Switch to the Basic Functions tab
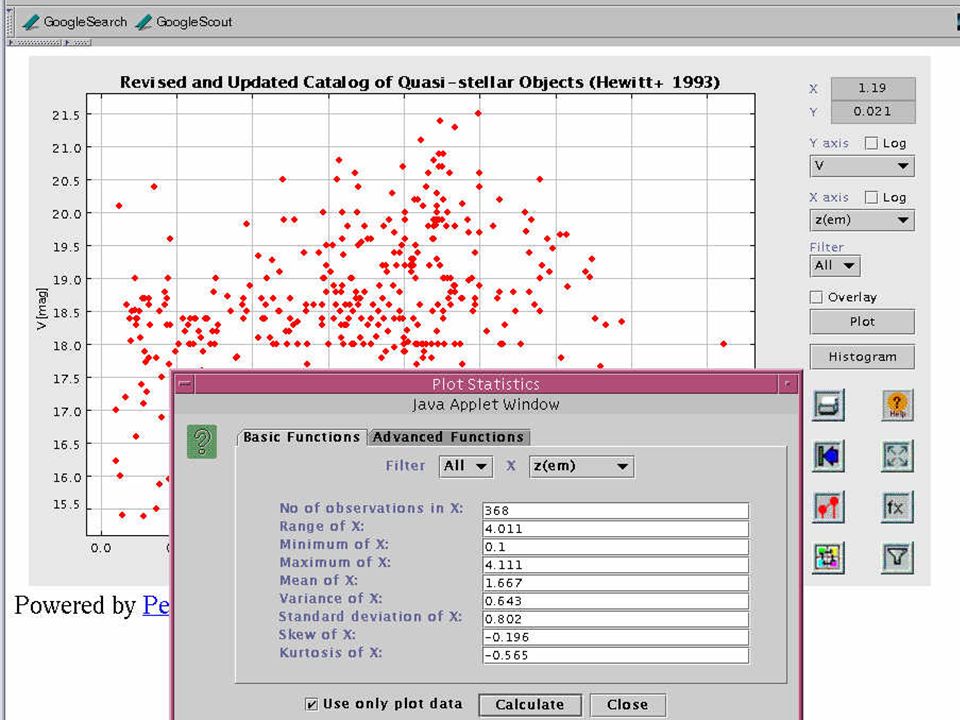The width and height of the screenshot is (960, 720). pos(301,437)
